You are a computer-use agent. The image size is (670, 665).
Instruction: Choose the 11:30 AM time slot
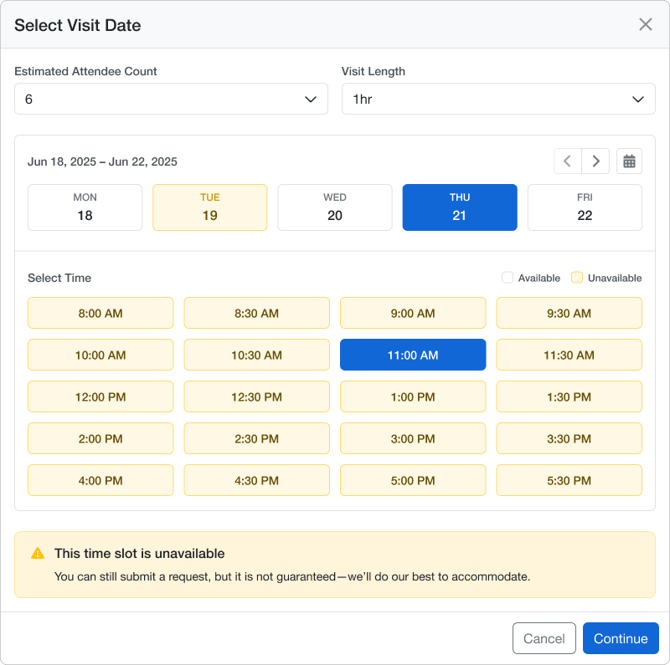tap(569, 355)
